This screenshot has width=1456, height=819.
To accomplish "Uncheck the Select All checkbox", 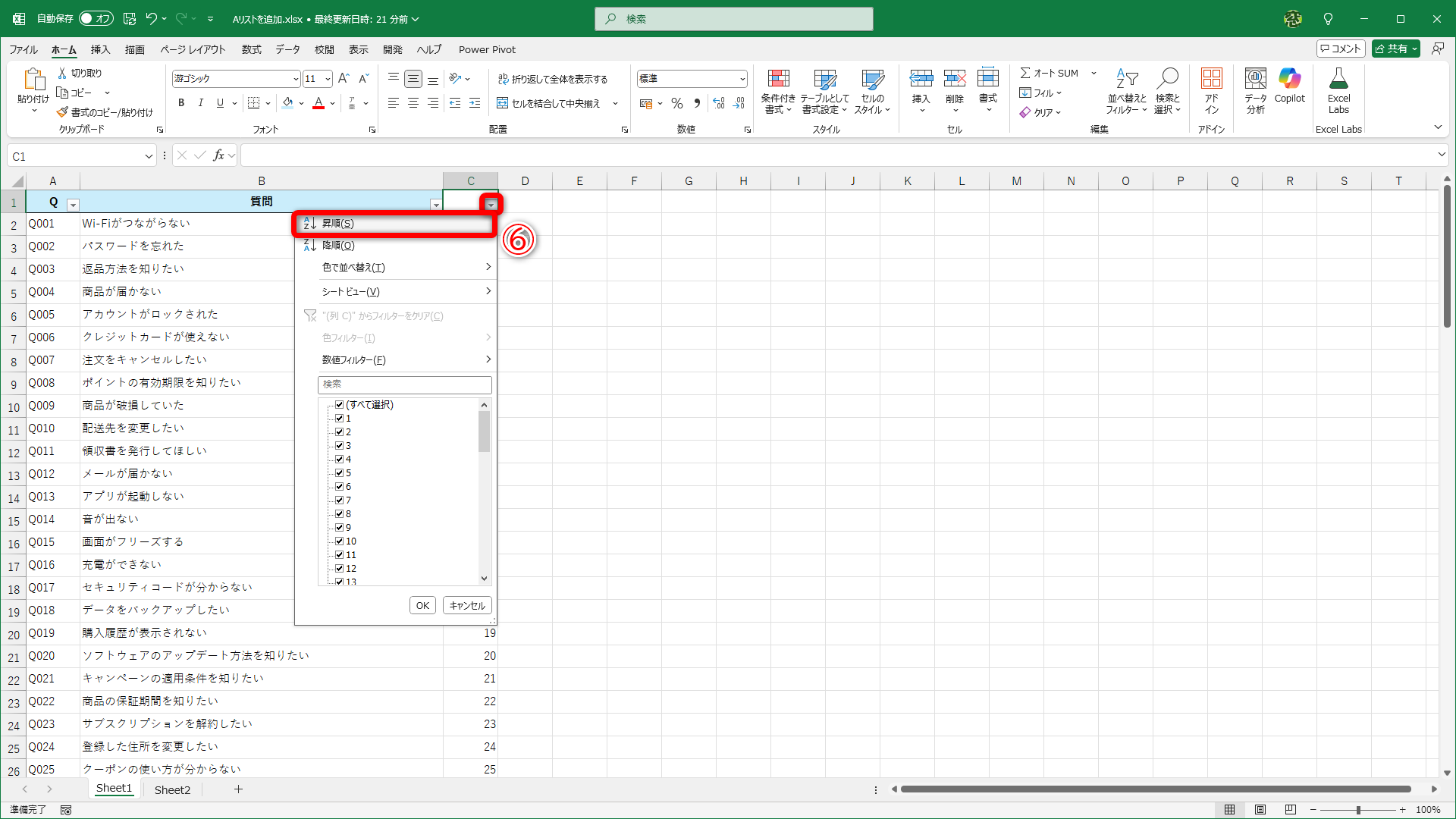I will [x=340, y=405].
